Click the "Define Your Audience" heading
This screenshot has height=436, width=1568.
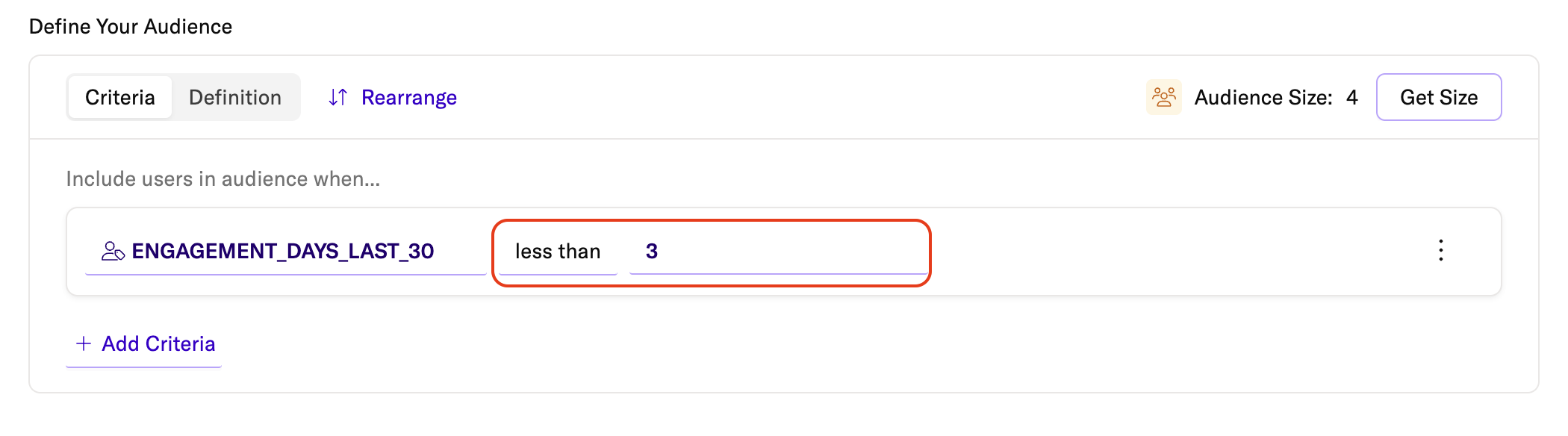[131, 27]
